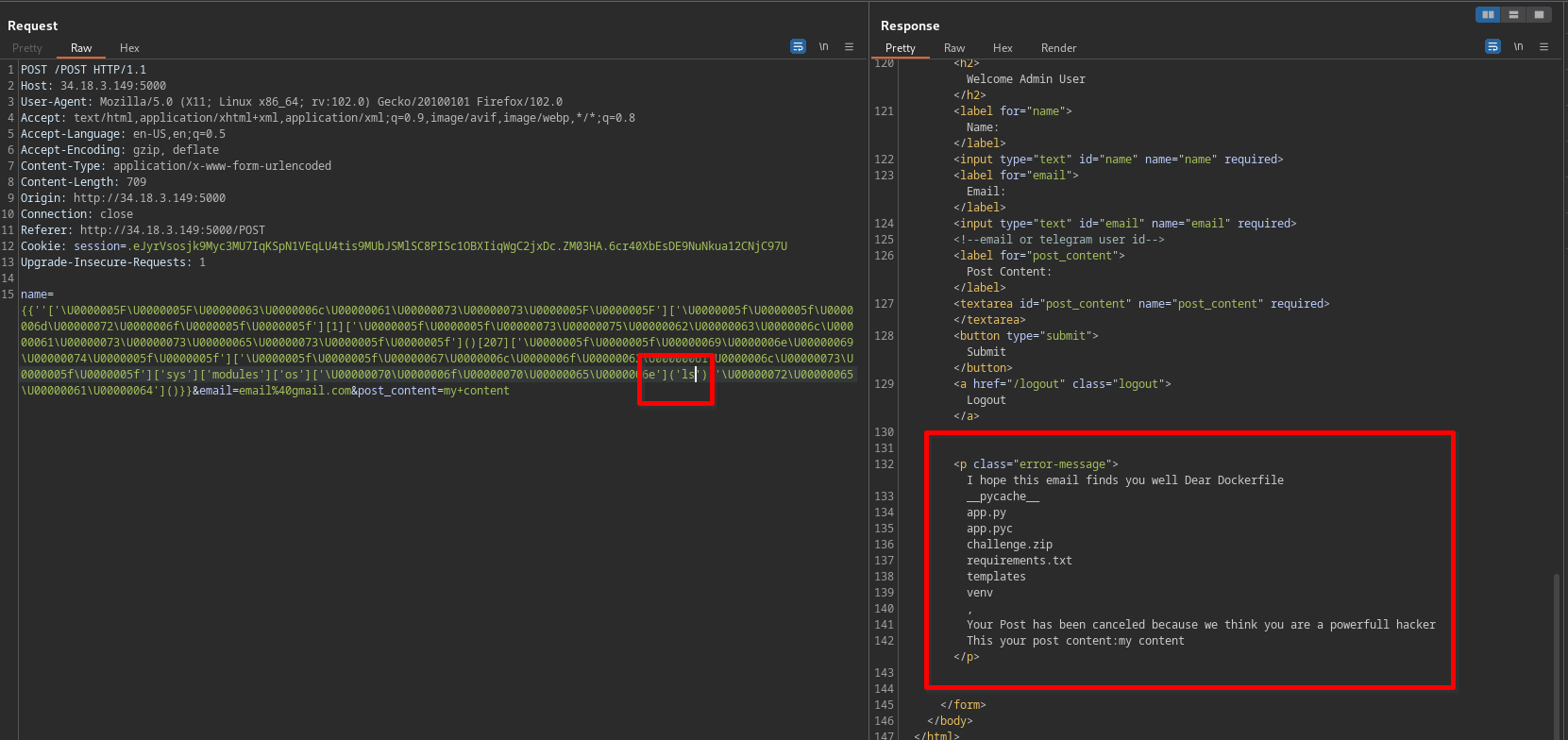The image size is (1568, 740).
Task: Click 'Welcome Admin User' text in response
Action: [x=1026, y=79]
